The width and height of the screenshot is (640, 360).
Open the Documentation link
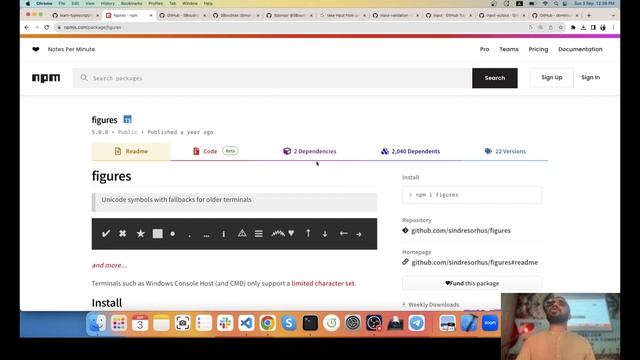coord(580,49)
